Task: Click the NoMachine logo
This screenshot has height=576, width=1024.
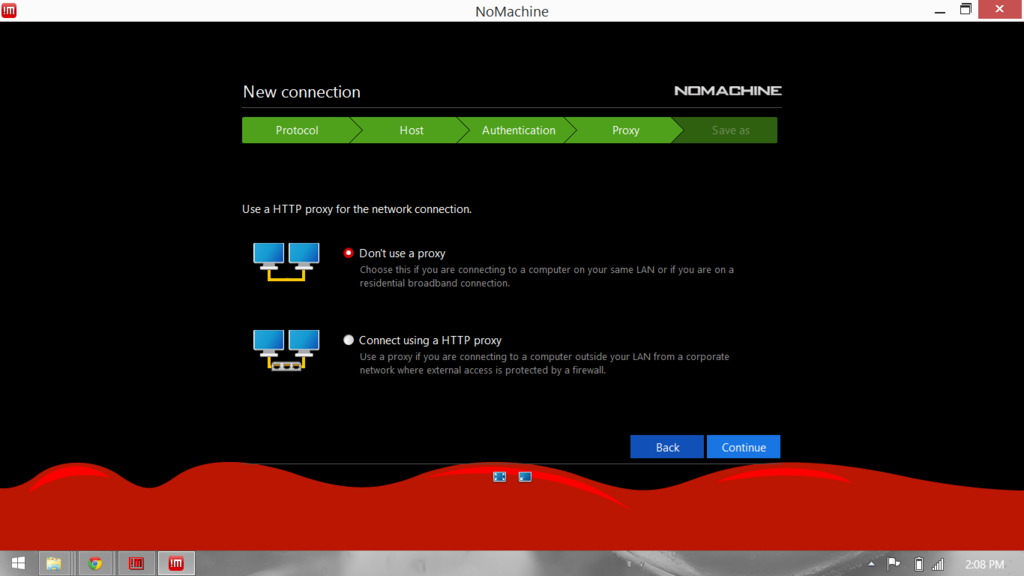Action: pyautogui.click(x=728, y=91)
